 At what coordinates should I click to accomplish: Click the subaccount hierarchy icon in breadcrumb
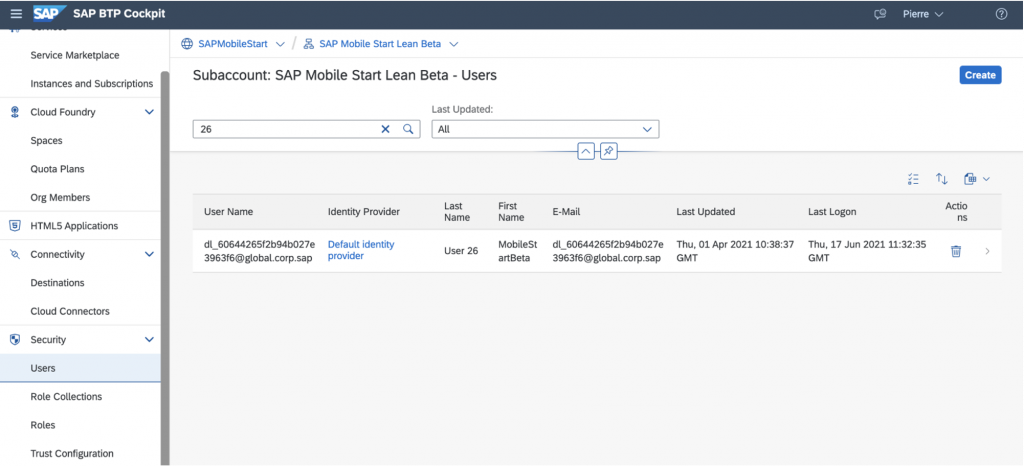309,44
